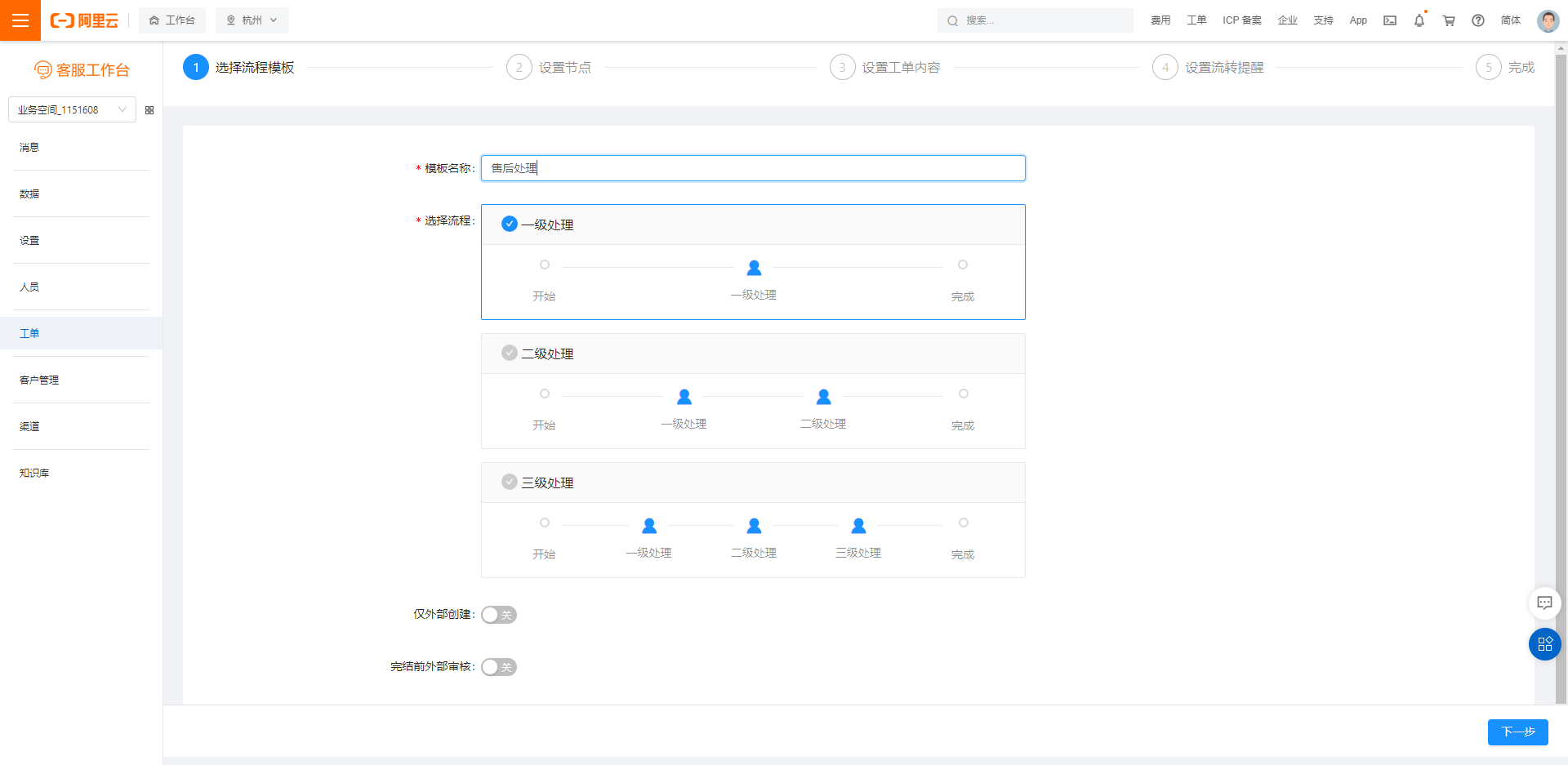Click the 客服工作台 logo icon
The height and width of the screenshot is (765, 1568).
coord(42,70)
